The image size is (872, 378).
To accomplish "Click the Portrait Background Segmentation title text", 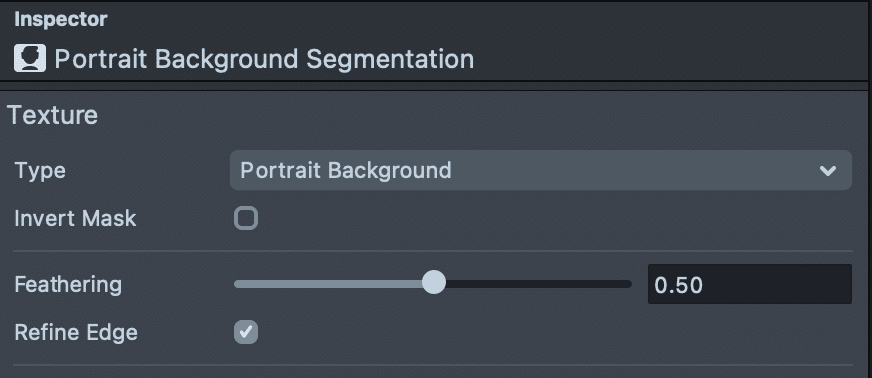I will click(x=264, y=59).
